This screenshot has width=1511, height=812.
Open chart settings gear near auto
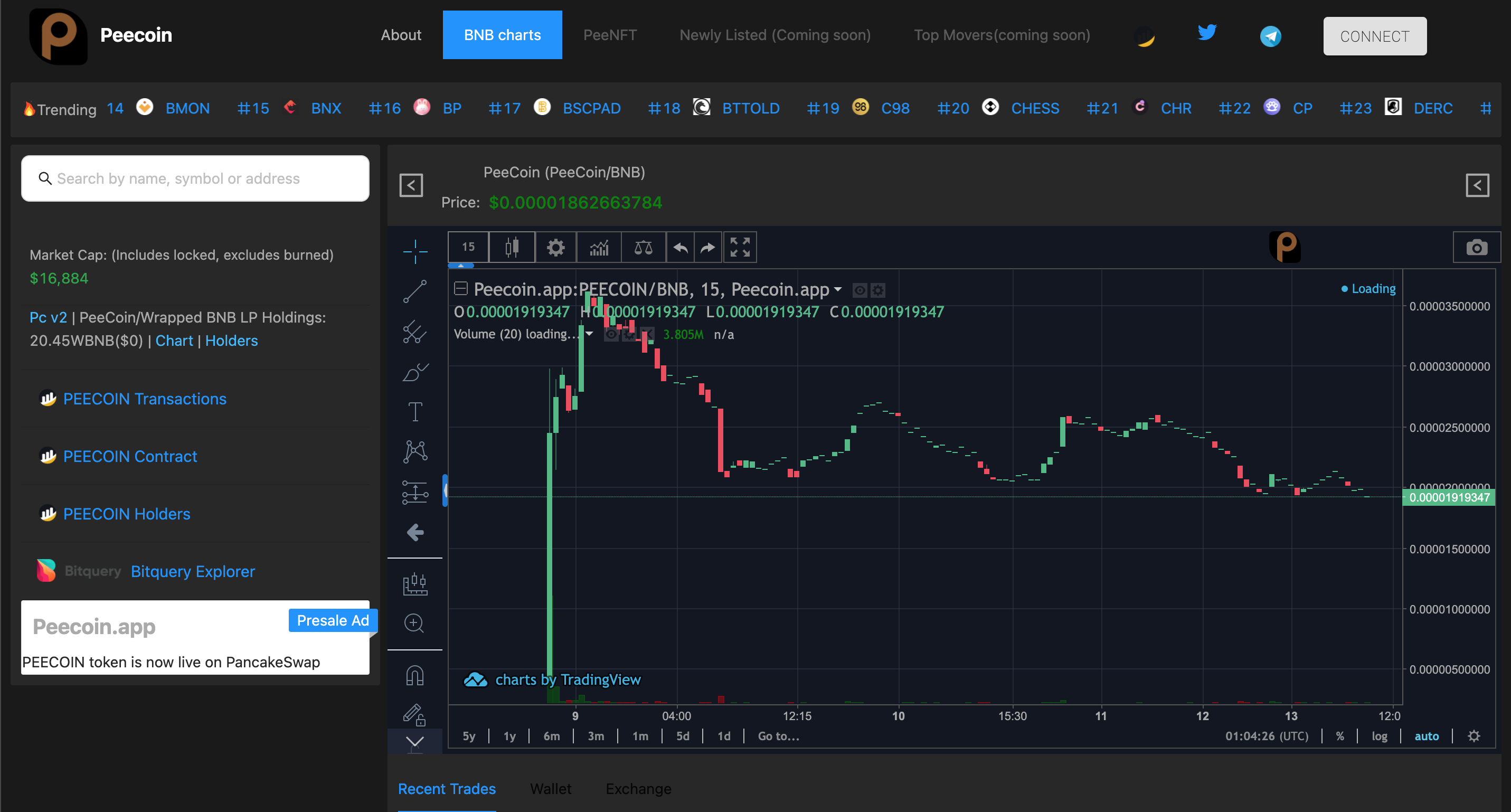tap(1474, 736)
